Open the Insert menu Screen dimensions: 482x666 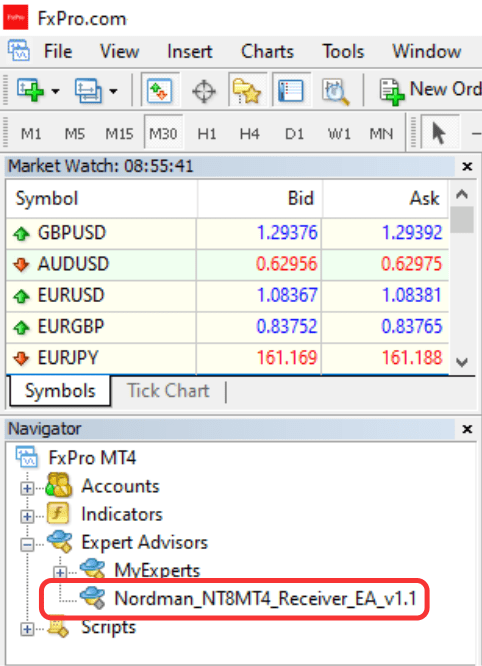(x=189, y=52)
